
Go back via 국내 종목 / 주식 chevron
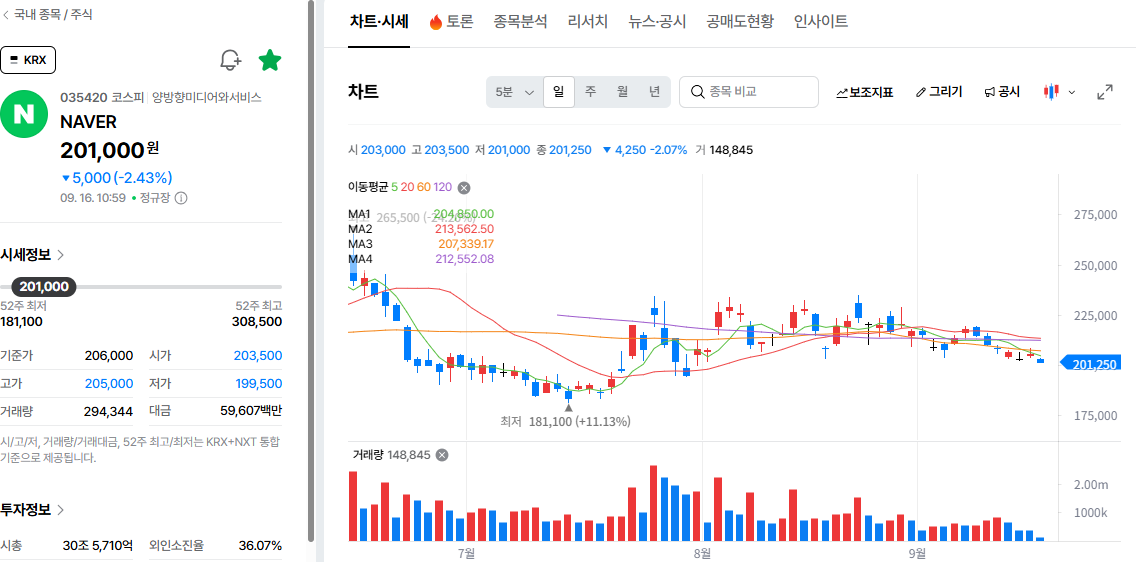pos(7,14)
